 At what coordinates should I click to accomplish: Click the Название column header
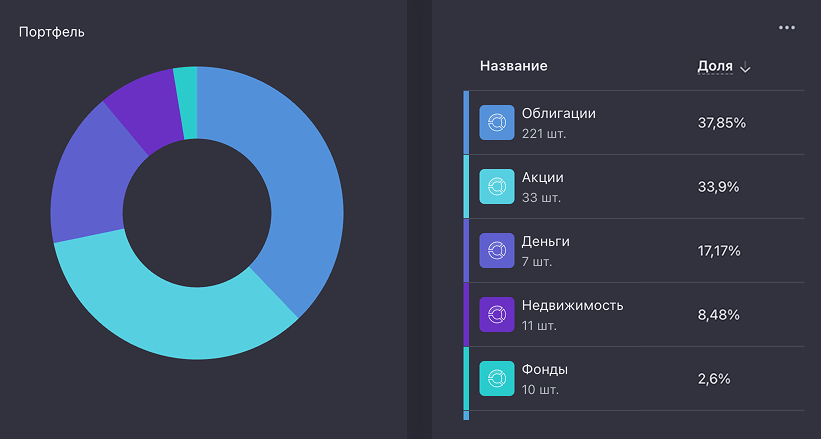click(x=513, y=66)
